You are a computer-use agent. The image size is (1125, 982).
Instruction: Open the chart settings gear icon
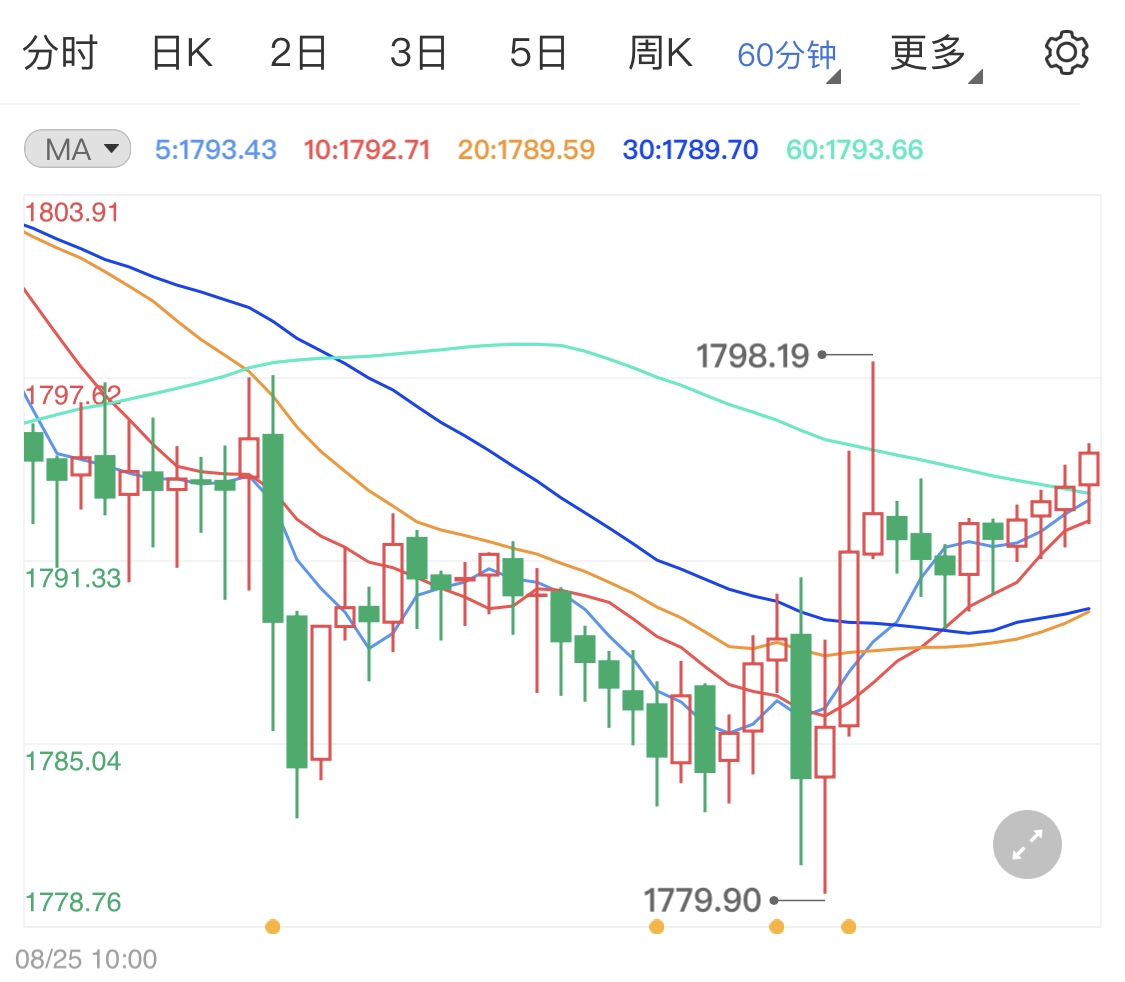click(1066, 52)
